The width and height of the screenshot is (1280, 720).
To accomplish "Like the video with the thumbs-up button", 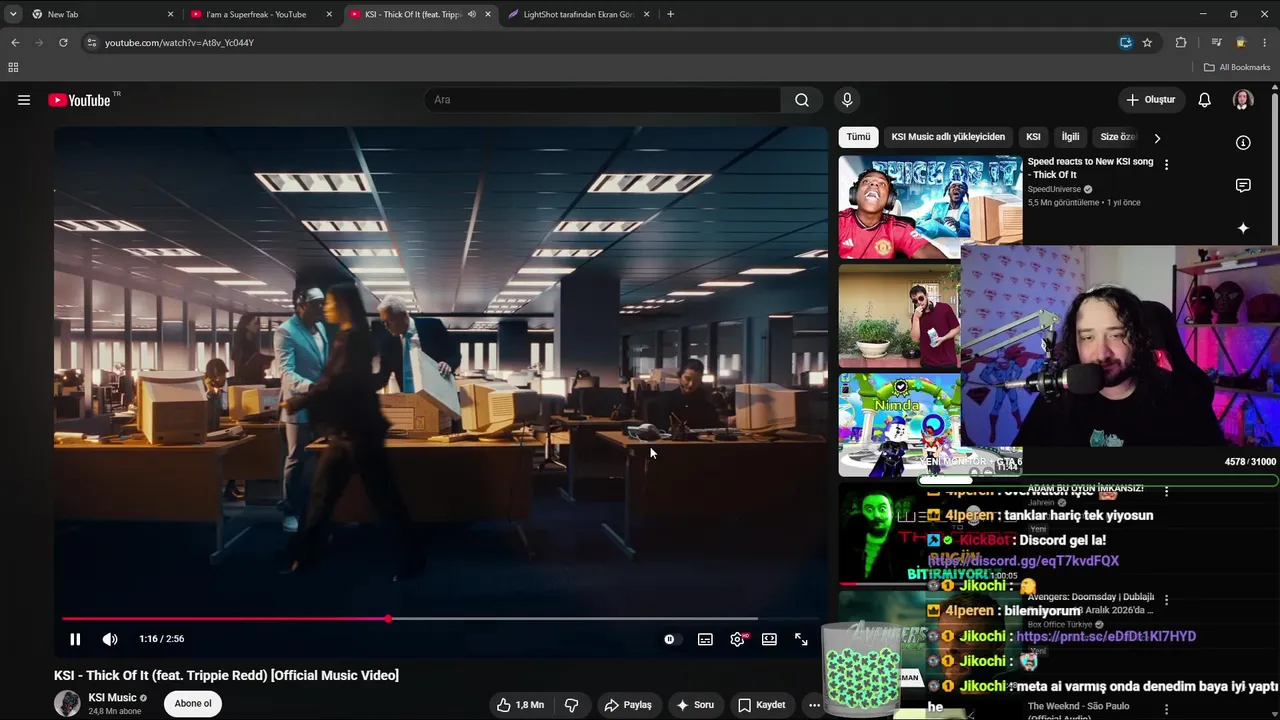I will (x=520, y=705).
